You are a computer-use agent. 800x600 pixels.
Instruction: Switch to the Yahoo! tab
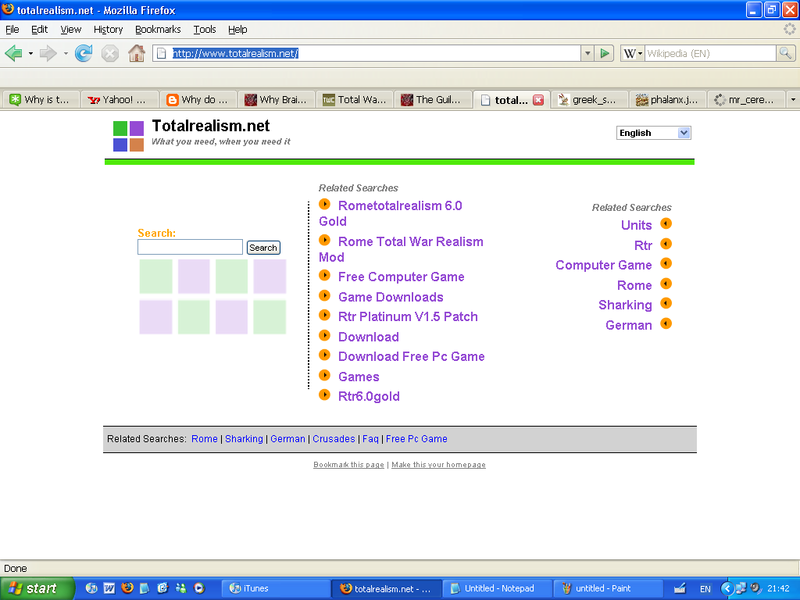(120, 100)
